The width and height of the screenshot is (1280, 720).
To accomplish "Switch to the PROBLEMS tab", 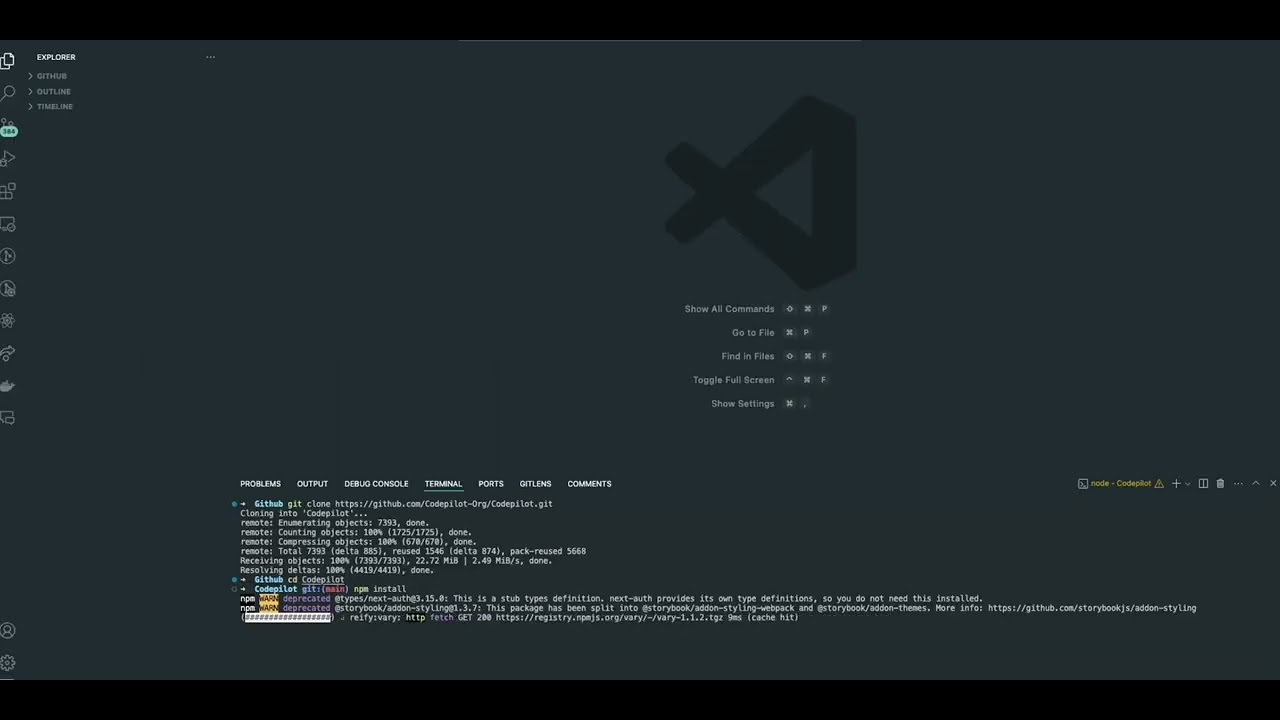I will coord(260,484).
